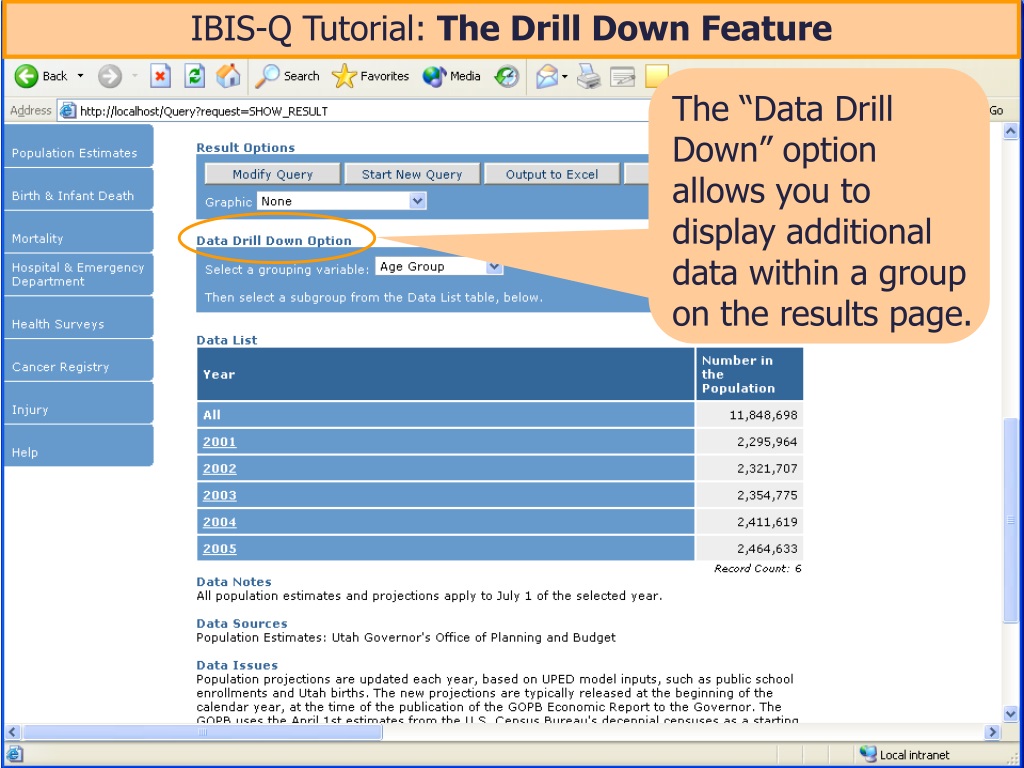Click the status bar page icon
The width and height of the screenshot is (1024, 768).
coord(14,754)
